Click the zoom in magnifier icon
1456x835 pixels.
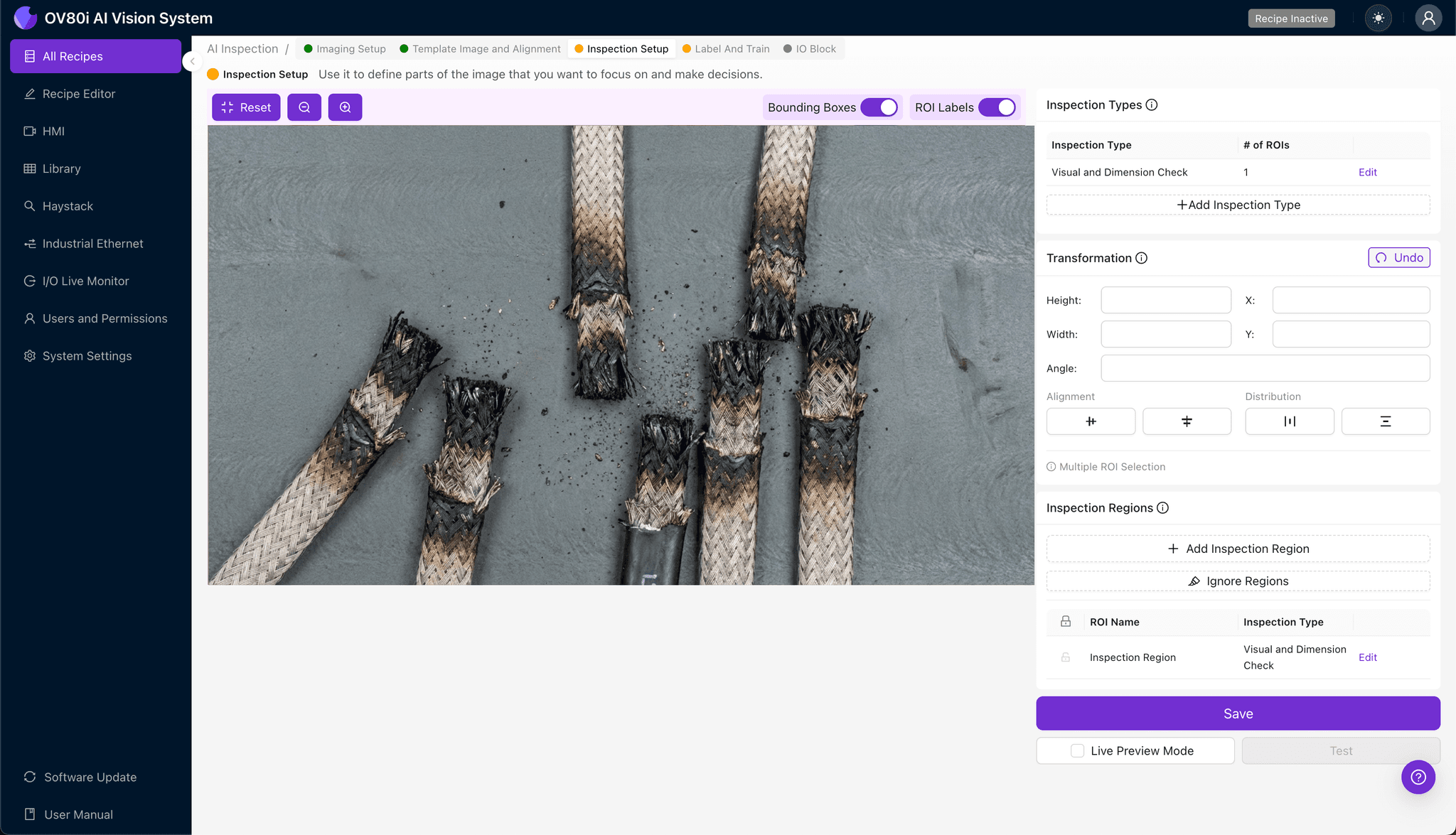pyautogui.click(x=345, y=107)
